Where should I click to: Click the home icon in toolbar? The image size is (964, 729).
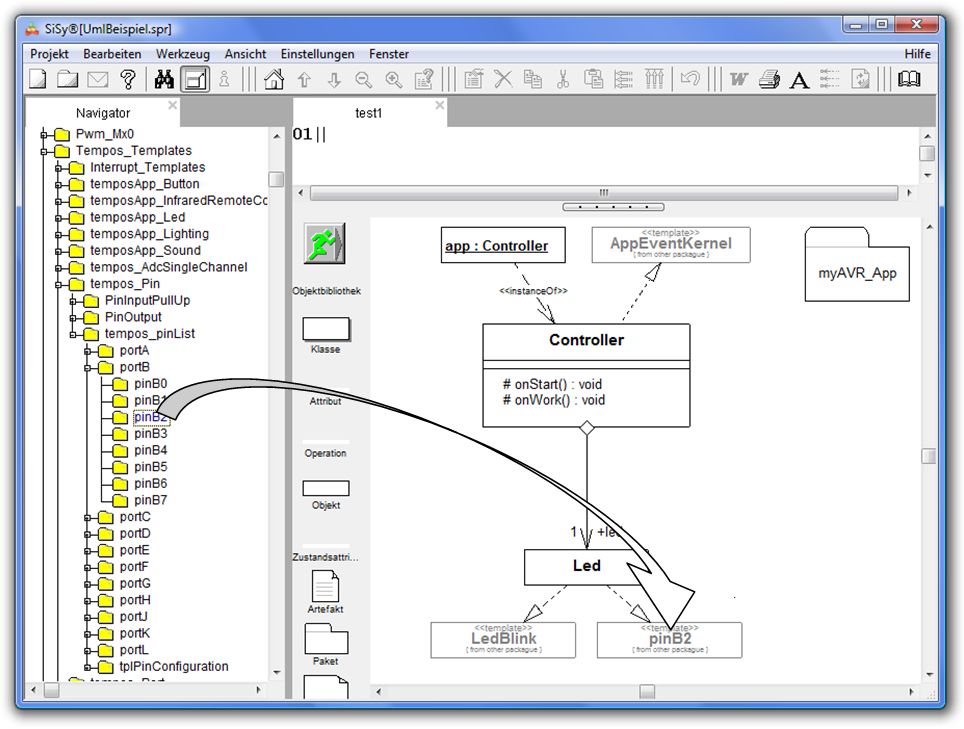coord(274,80)
